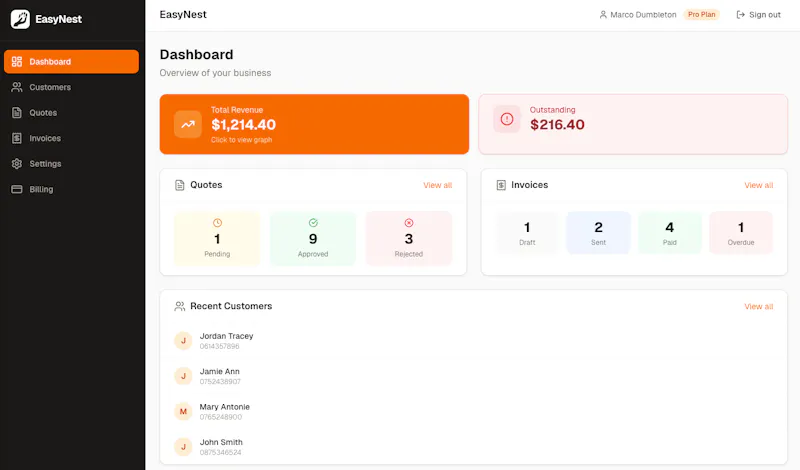800x470 pixels.
Task: Click the user profile icon beside Marco Dumbleton
Action: point(603,15)
